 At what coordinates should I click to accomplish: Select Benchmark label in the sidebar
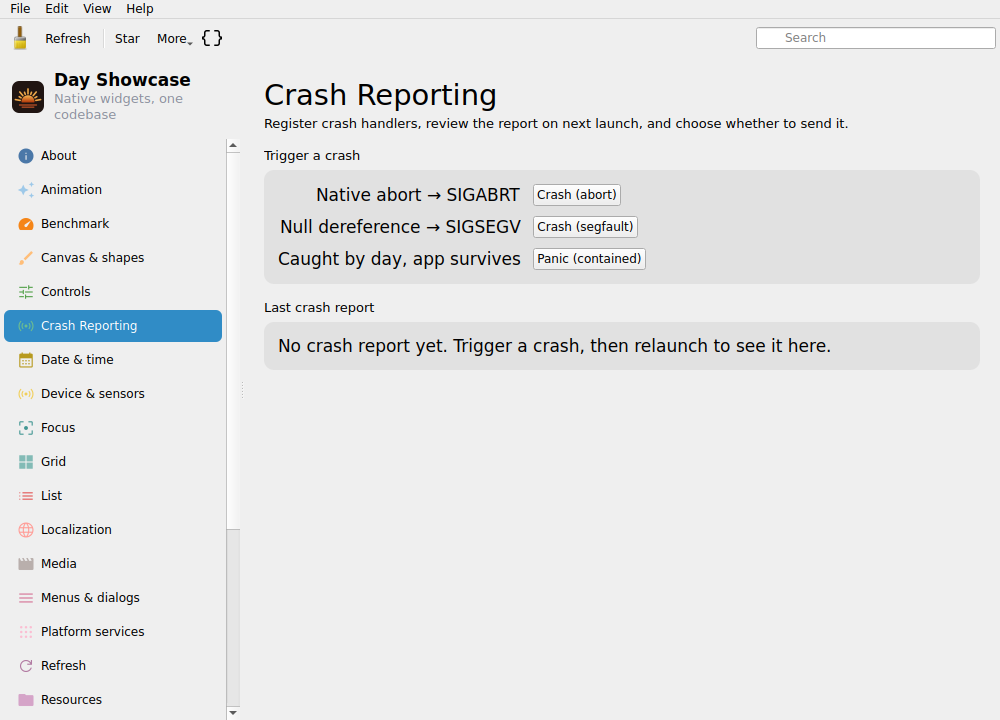pyautogui.click(x=75, y=224)
